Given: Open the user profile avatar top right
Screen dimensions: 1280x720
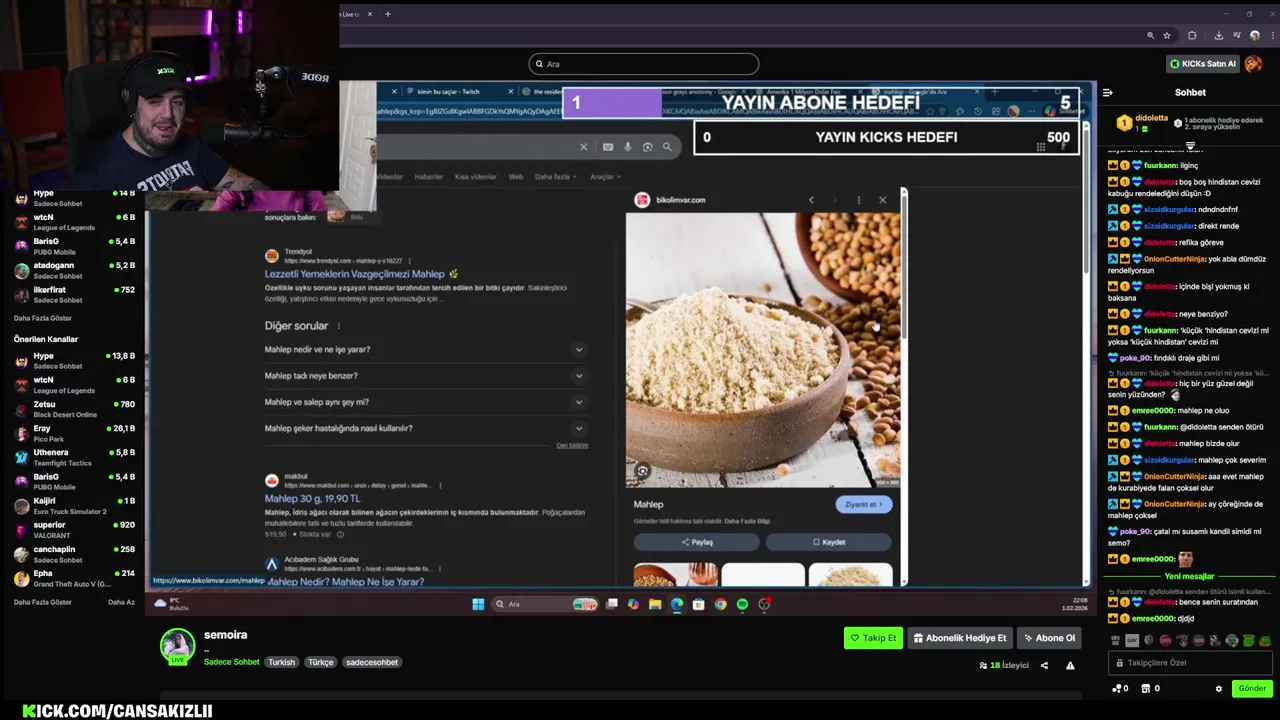Looking at the screenshot, I should (x=1253, y=64).
